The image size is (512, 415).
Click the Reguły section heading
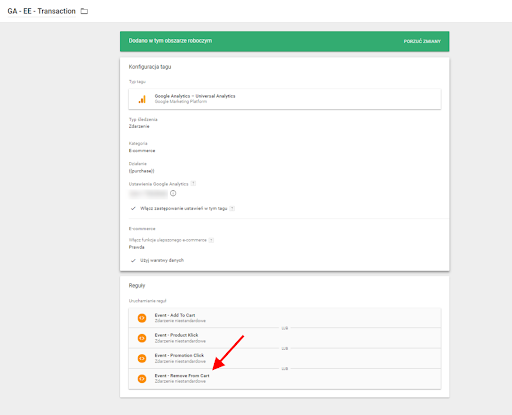point(137,286)
